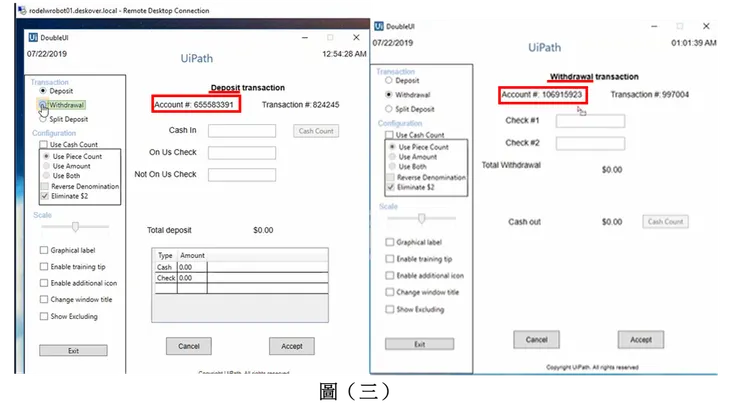
Task: Click Cancel in Deposit transaction window
Action: 189,346
